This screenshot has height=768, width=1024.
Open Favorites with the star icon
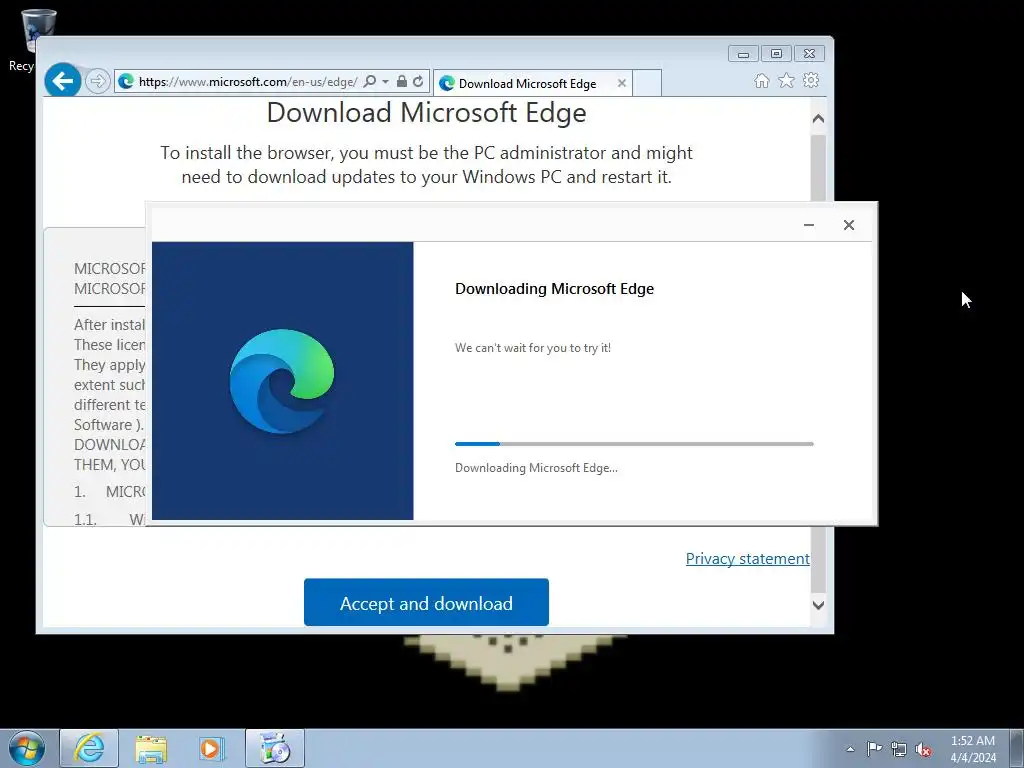[x=786, y=80]
